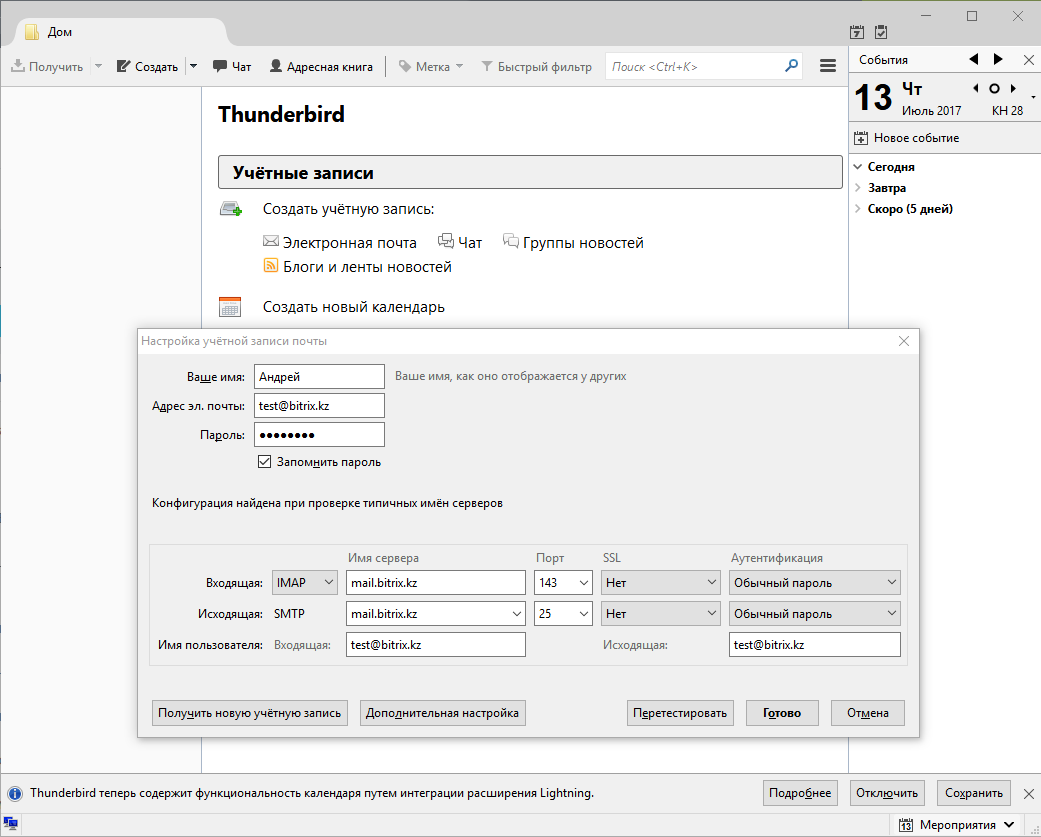Click outgoing username field
The height and width of the screenshot is (837, 1041).
815,645
